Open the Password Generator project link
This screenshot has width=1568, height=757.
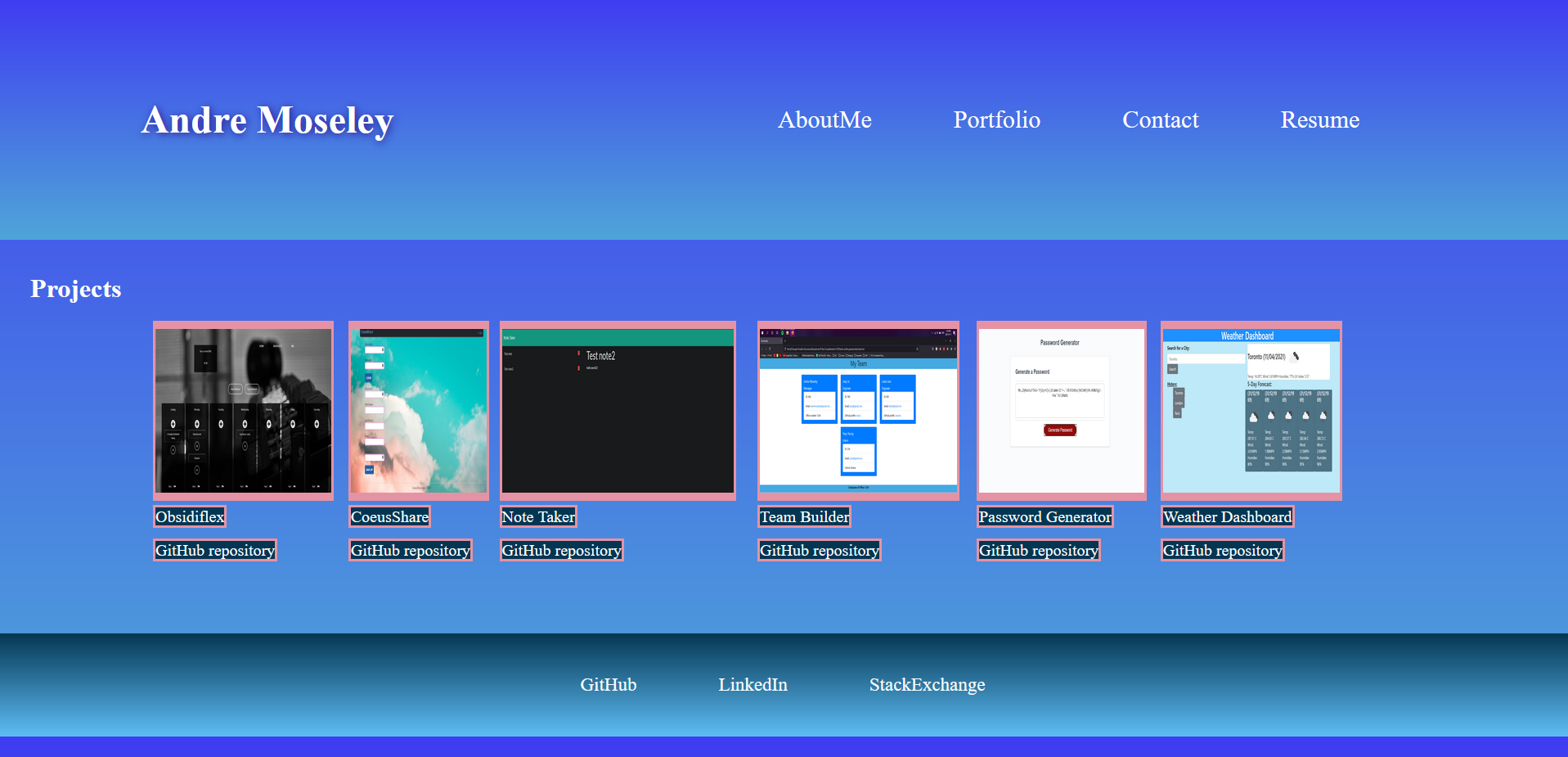(1045, 516)
